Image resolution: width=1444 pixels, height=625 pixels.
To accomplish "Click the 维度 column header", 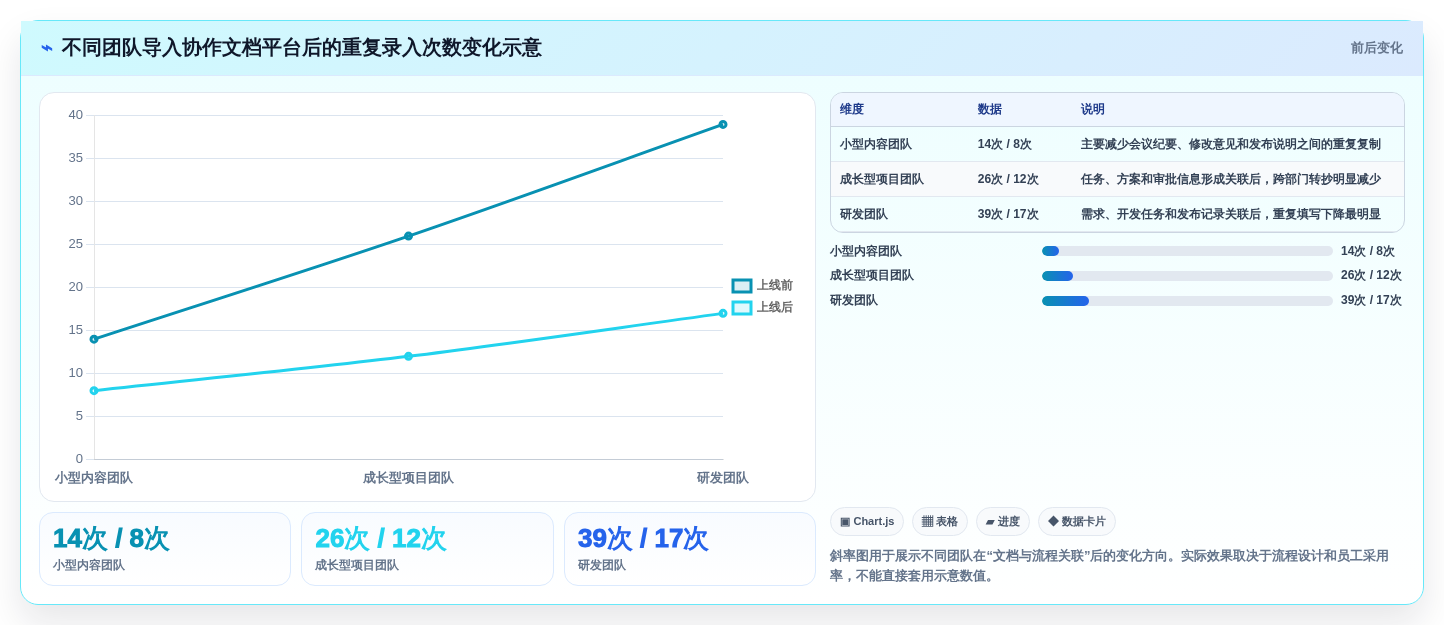I will (x=852, y=110).
